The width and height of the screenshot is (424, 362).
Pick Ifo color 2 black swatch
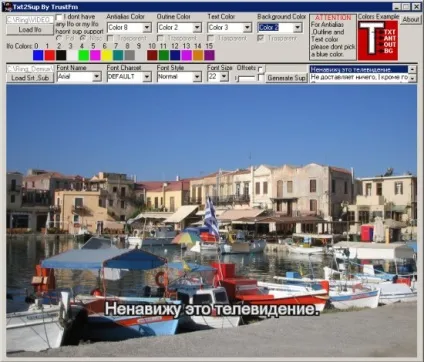point(61,55)
